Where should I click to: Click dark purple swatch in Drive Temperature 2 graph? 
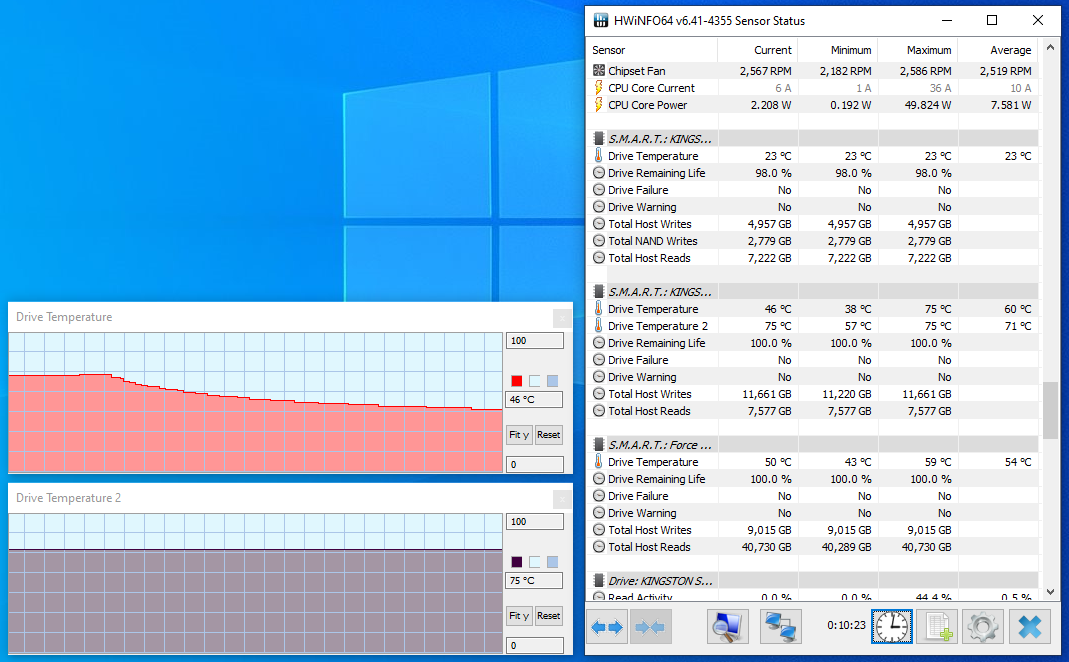(x=517, y=562)
